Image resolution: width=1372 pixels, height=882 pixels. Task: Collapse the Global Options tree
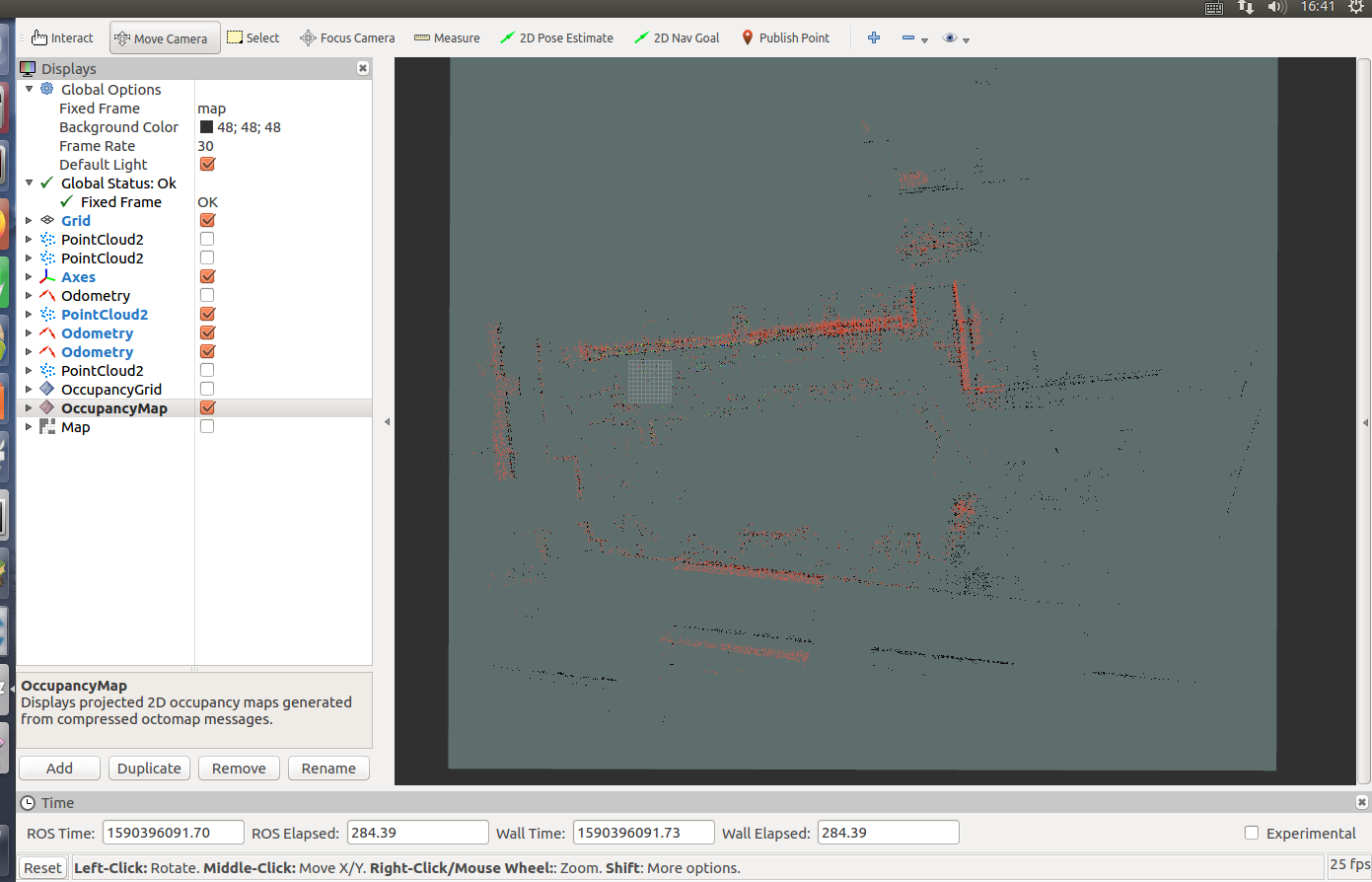tap(28, 89)
